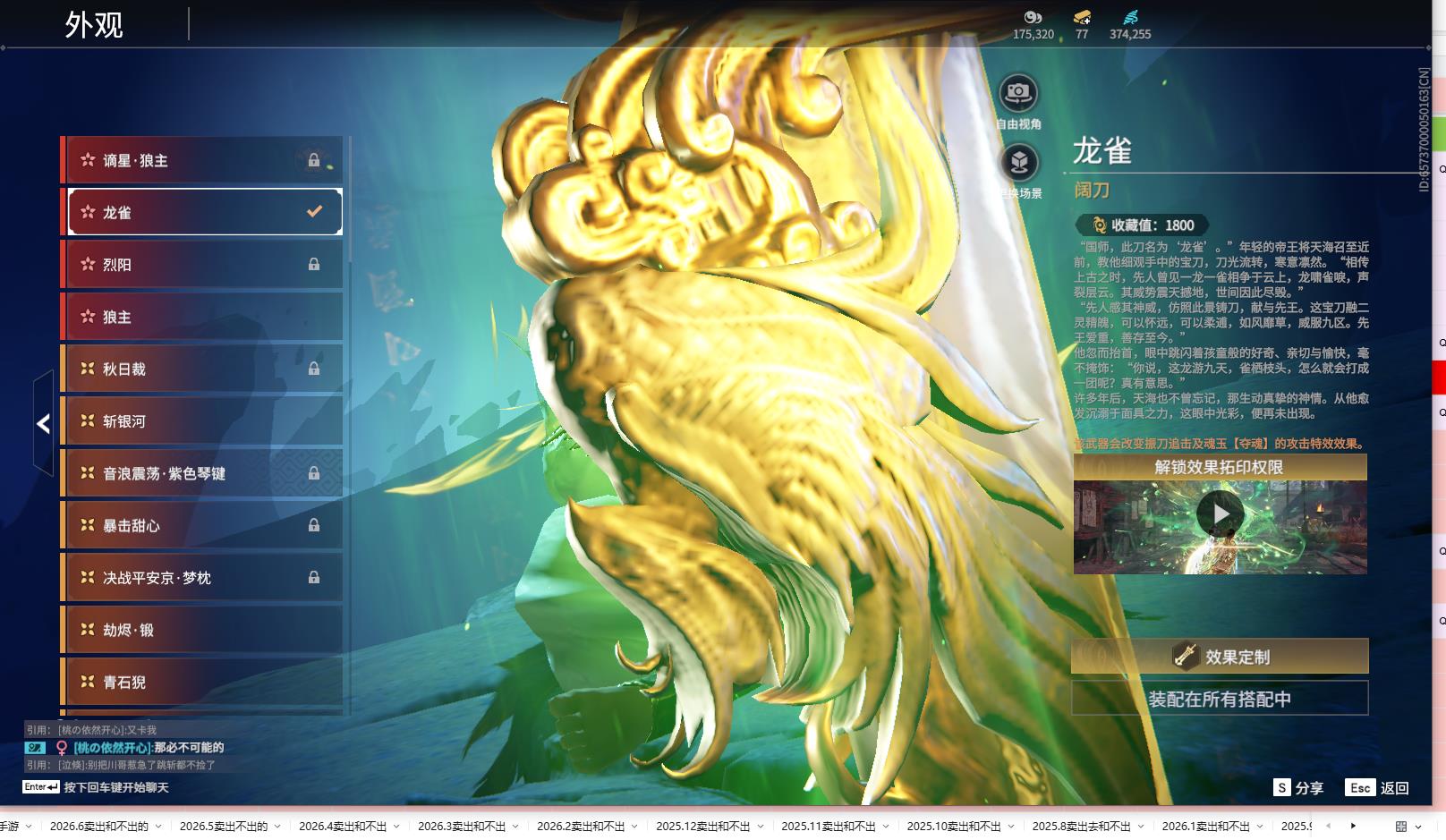The height and width of the screenshot is (840, 1446).
Task: Click the rarity icon beside 劫烬·锻
Action: pos(88,630)
